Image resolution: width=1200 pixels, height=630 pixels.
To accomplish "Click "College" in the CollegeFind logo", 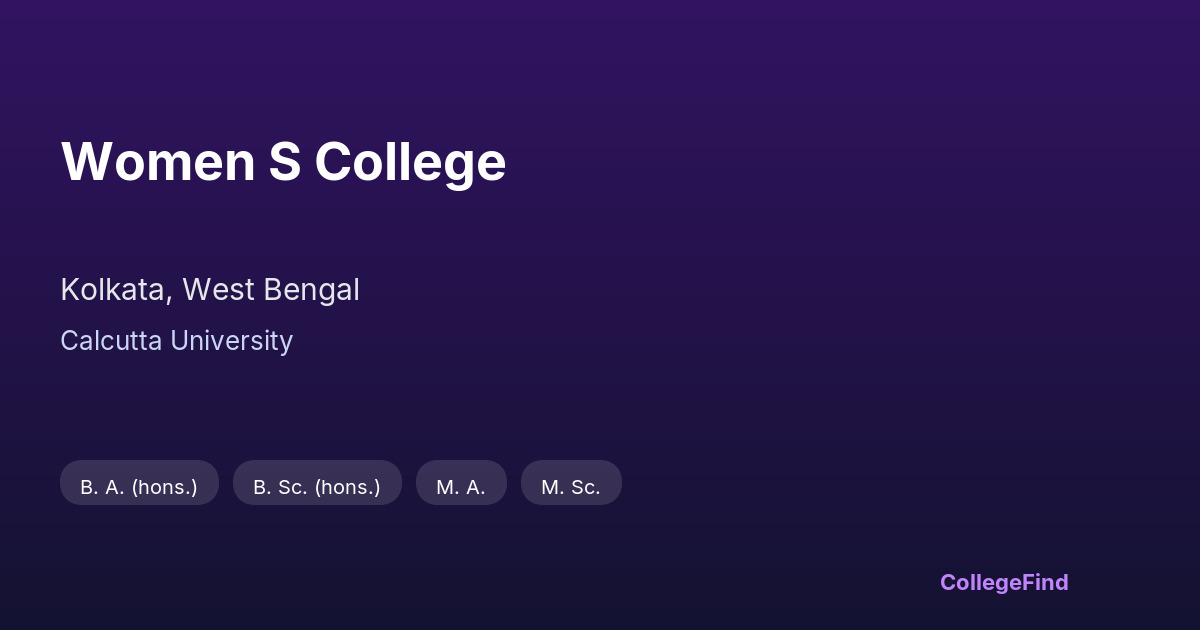I will (x=981, y=582).
